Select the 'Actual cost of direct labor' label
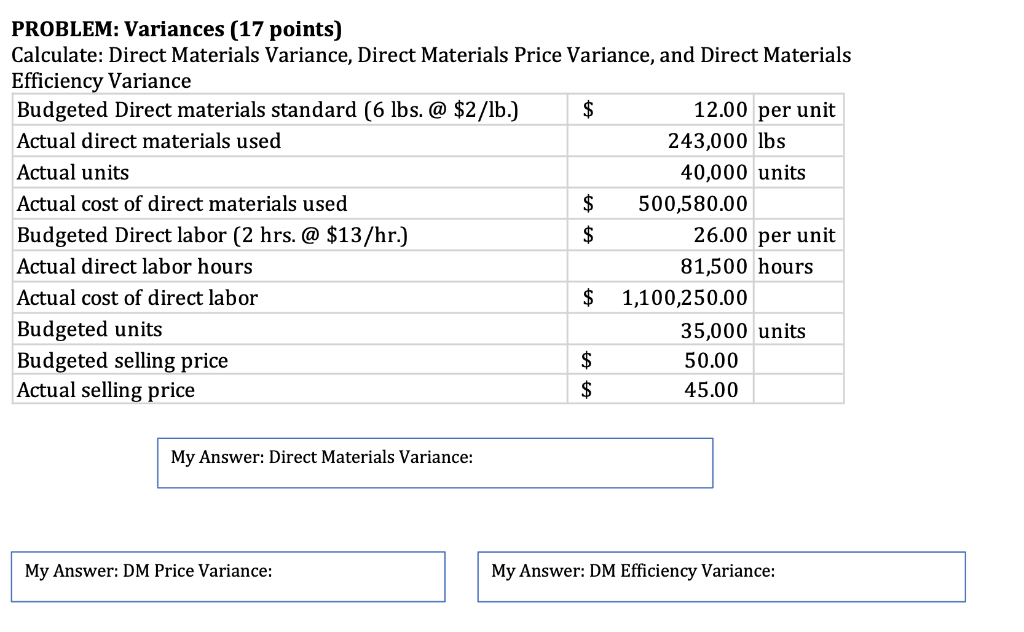Image resolution: width=1024 pixels, height=632 pixels. point(138,298)
